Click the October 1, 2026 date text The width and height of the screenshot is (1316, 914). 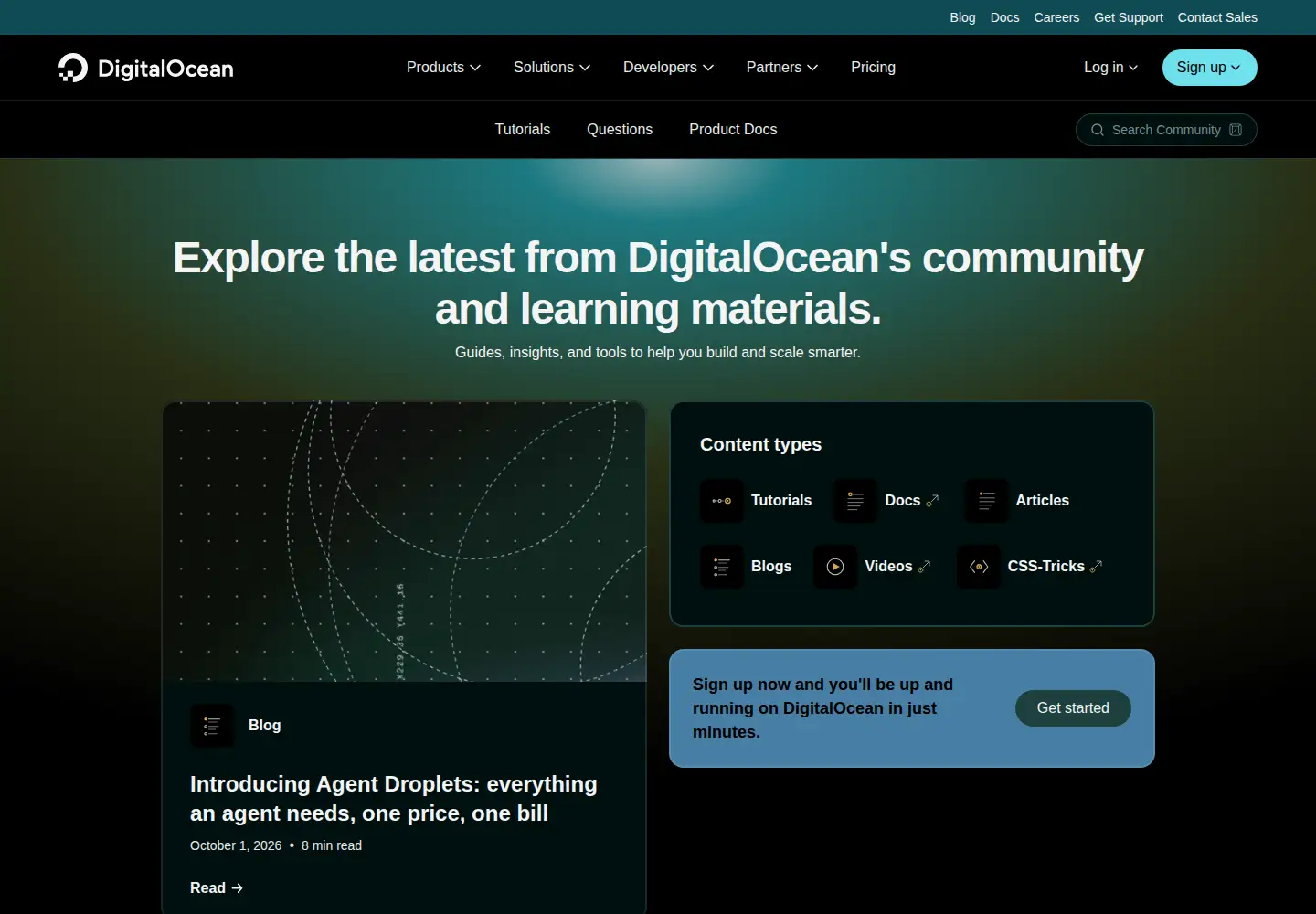pos(236,846)
